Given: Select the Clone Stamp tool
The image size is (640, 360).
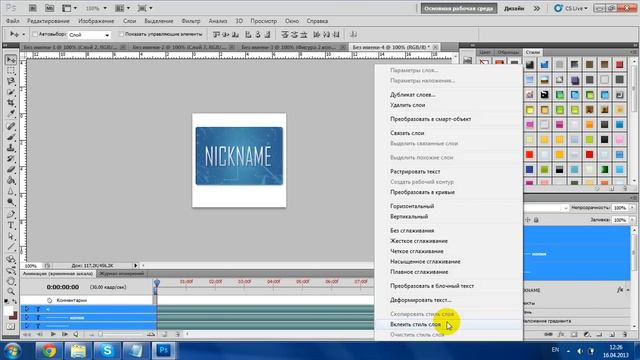Looking at the screenshot, I should 11,148.
